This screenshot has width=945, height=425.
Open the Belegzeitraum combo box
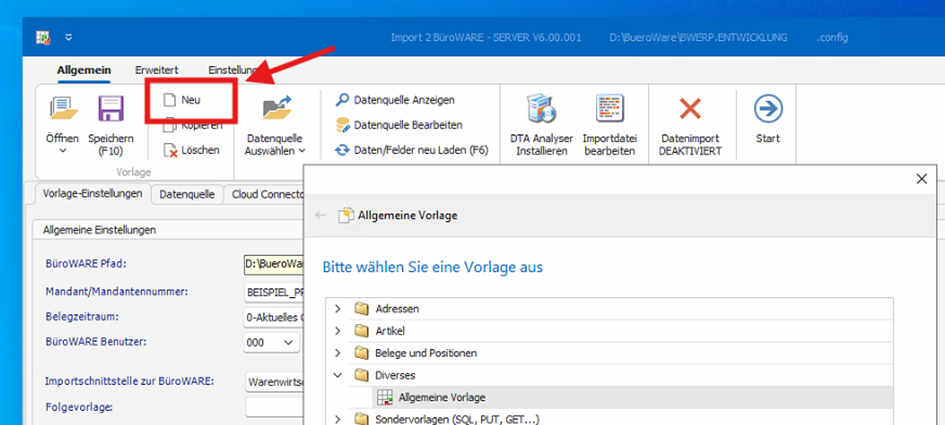click(x=275, y=317)
